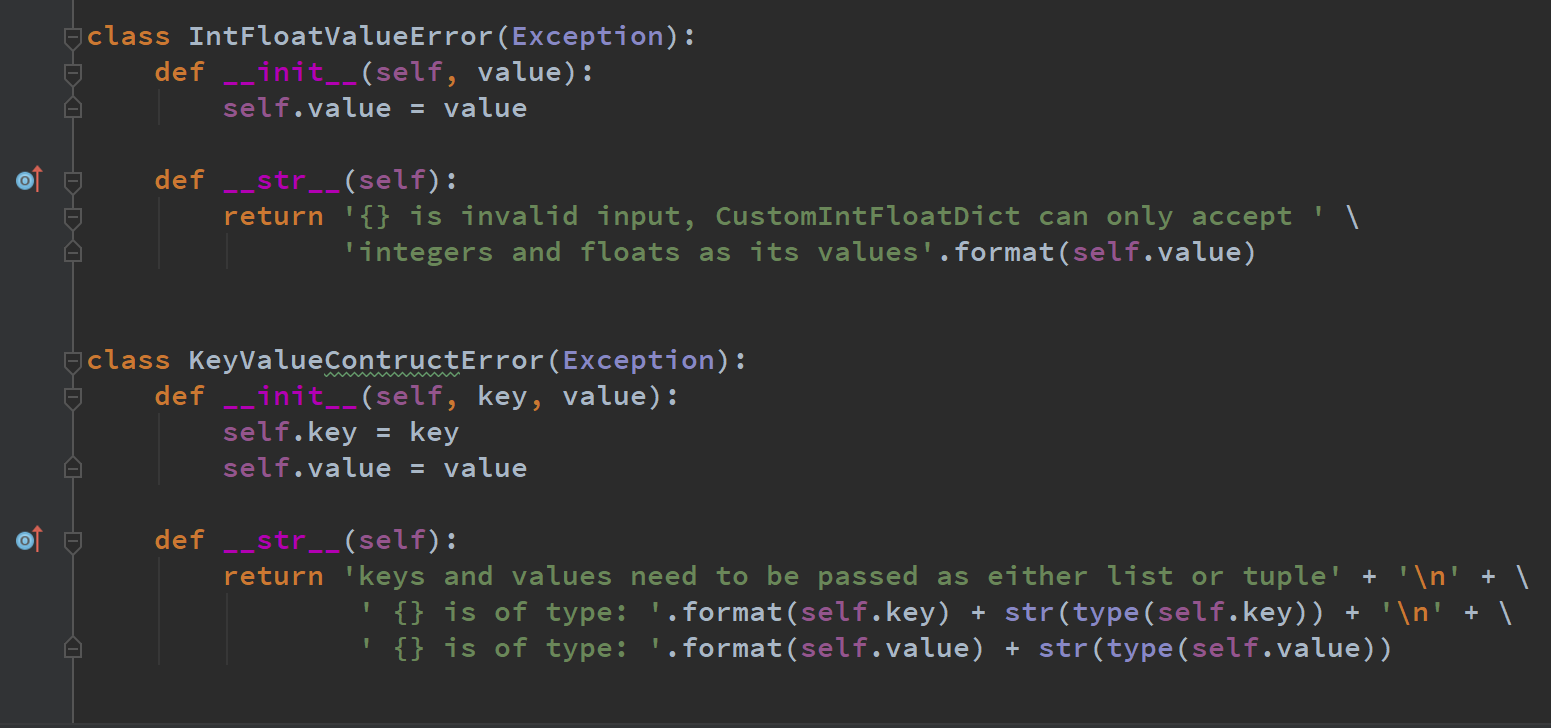This screenshot has width=1551, height=728.
Task: Collapse the IntFloatValueError class fold marker
Action: (x=72, y=37)
